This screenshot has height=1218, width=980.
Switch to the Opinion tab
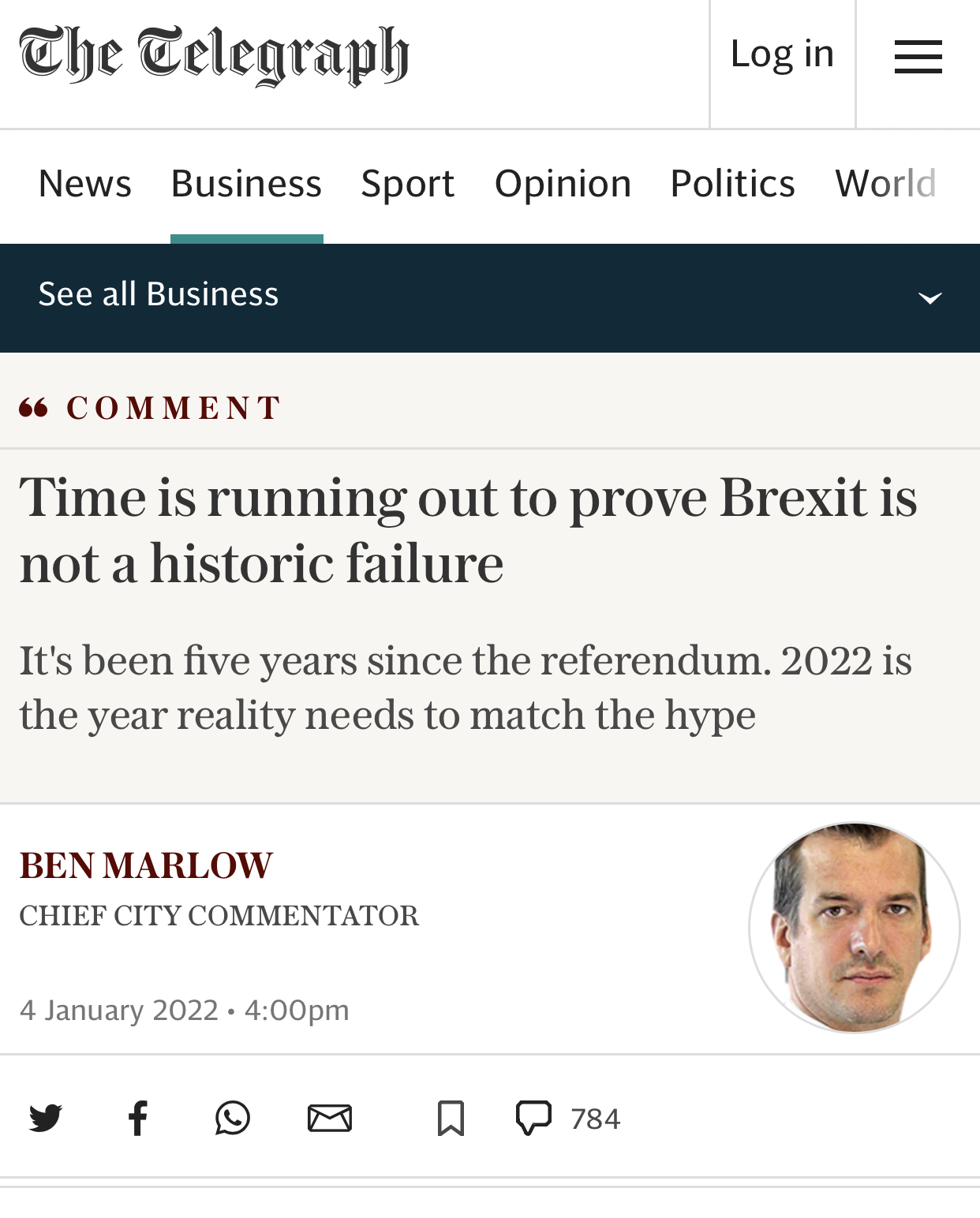(x=563, y=184)
